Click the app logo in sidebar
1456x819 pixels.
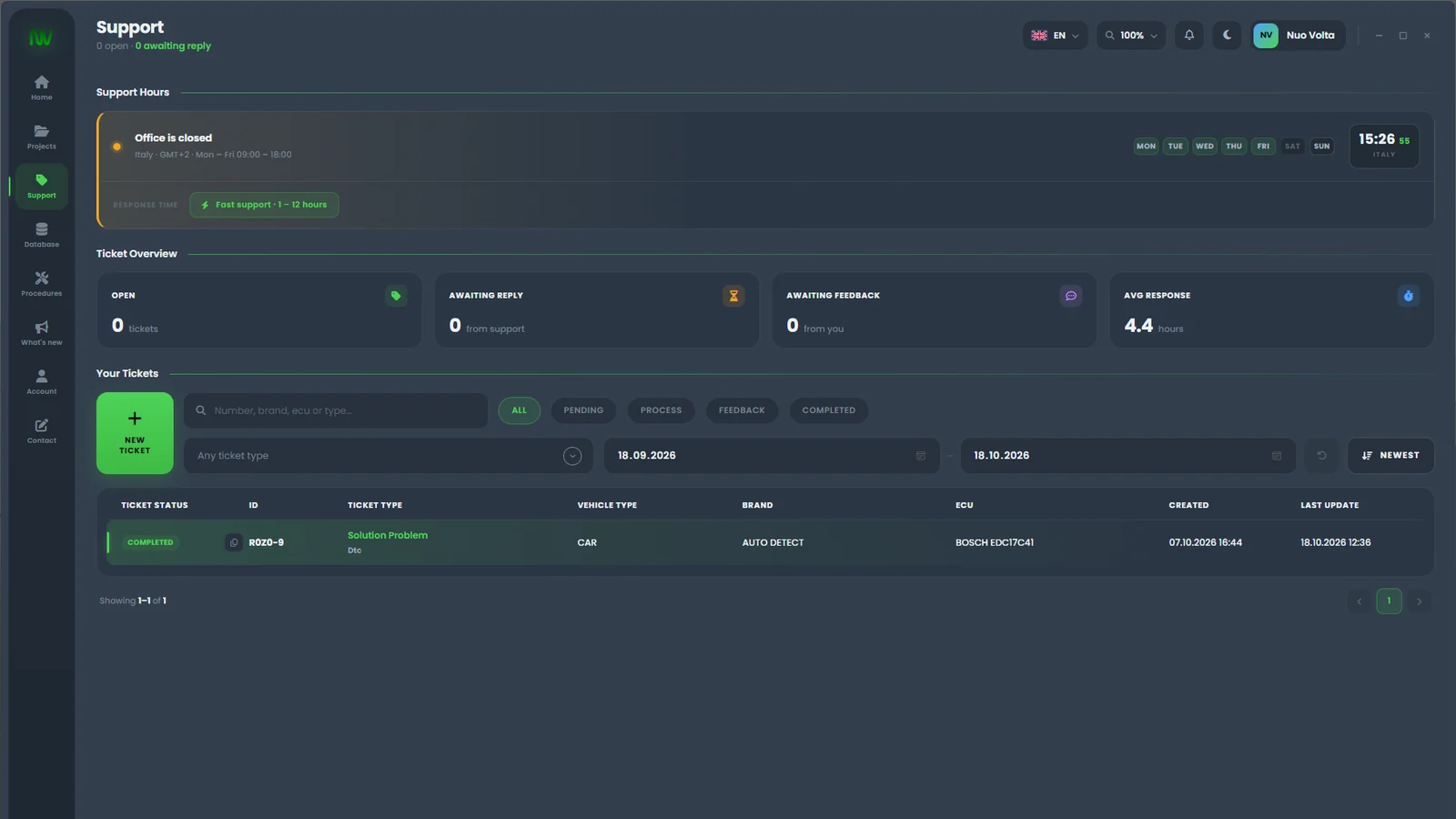(x=41, y=37)
